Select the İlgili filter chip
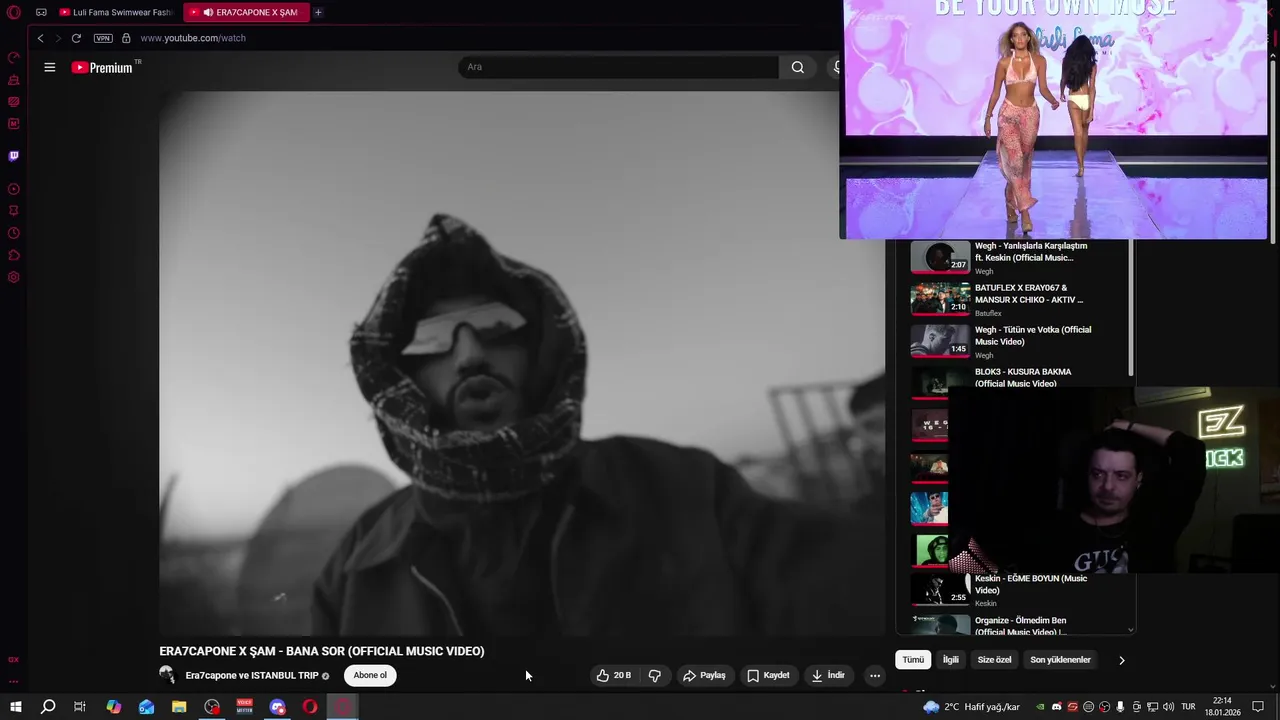This screenshot has width=1280, height=720. (951, 660)
